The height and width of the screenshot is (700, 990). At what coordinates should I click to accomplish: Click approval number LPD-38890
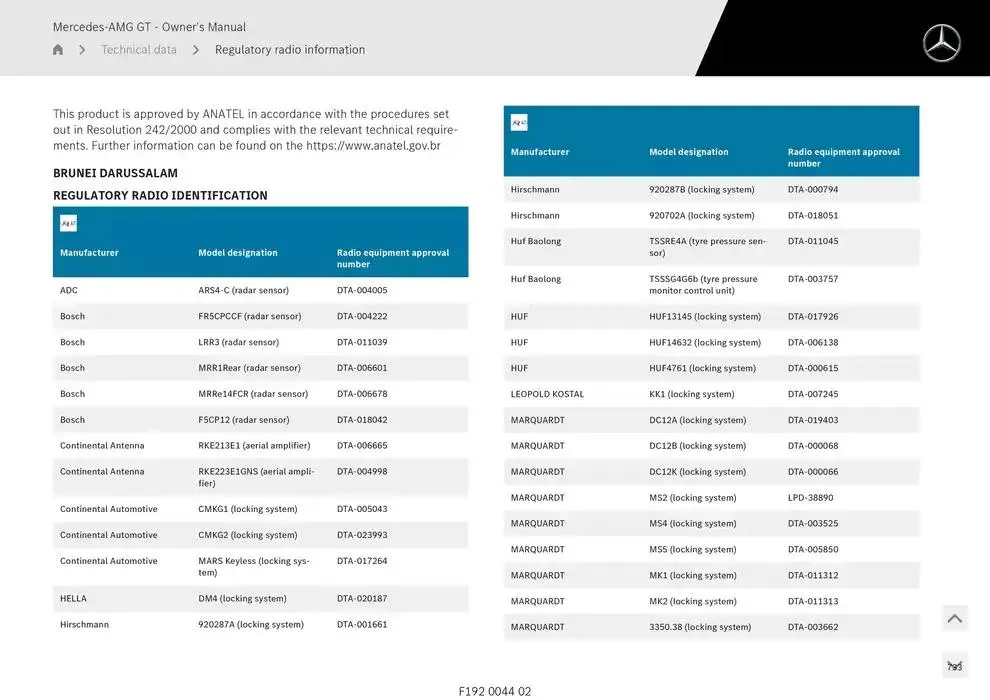(x=810, y=498)
